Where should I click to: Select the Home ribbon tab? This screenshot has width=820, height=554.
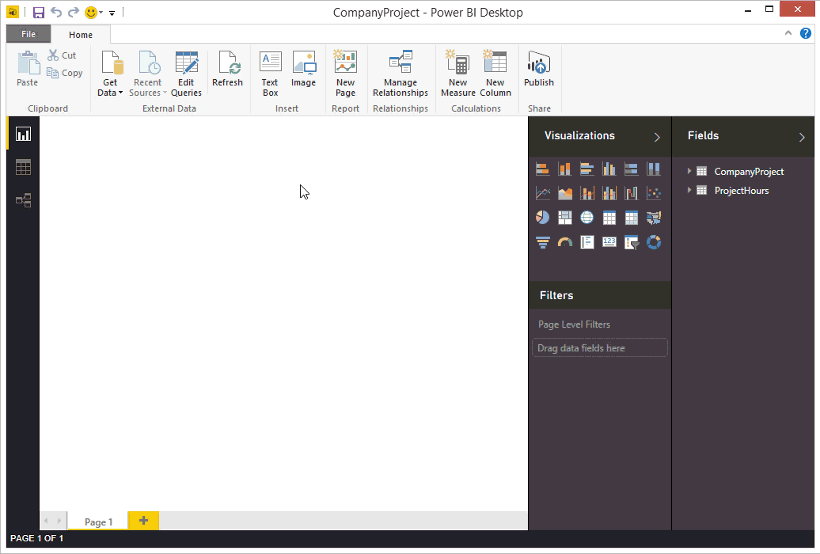coord(81,35)
